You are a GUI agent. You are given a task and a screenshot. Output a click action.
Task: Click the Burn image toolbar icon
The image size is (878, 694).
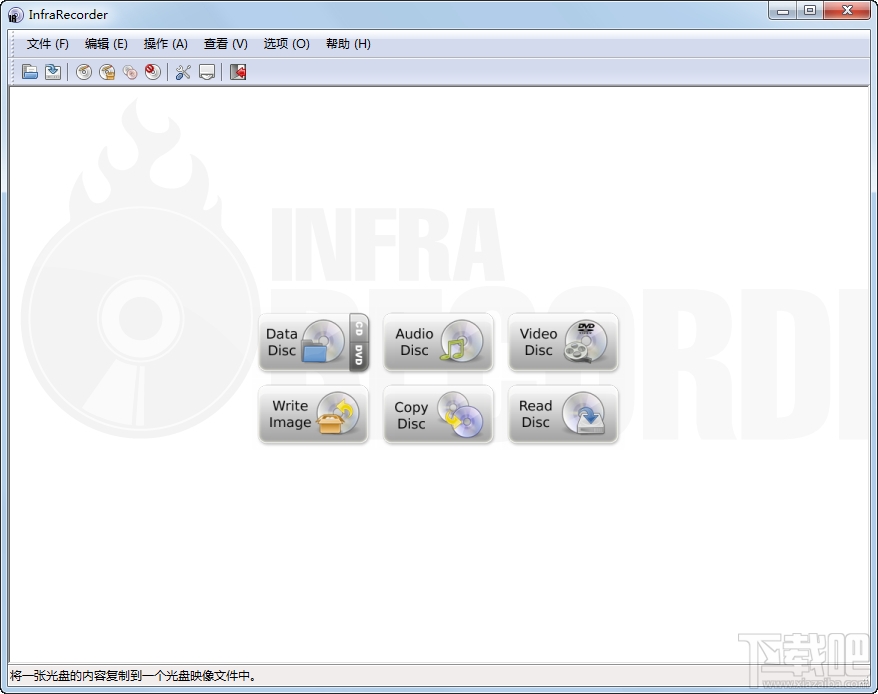pyautogui.click(x=107, y=72)
